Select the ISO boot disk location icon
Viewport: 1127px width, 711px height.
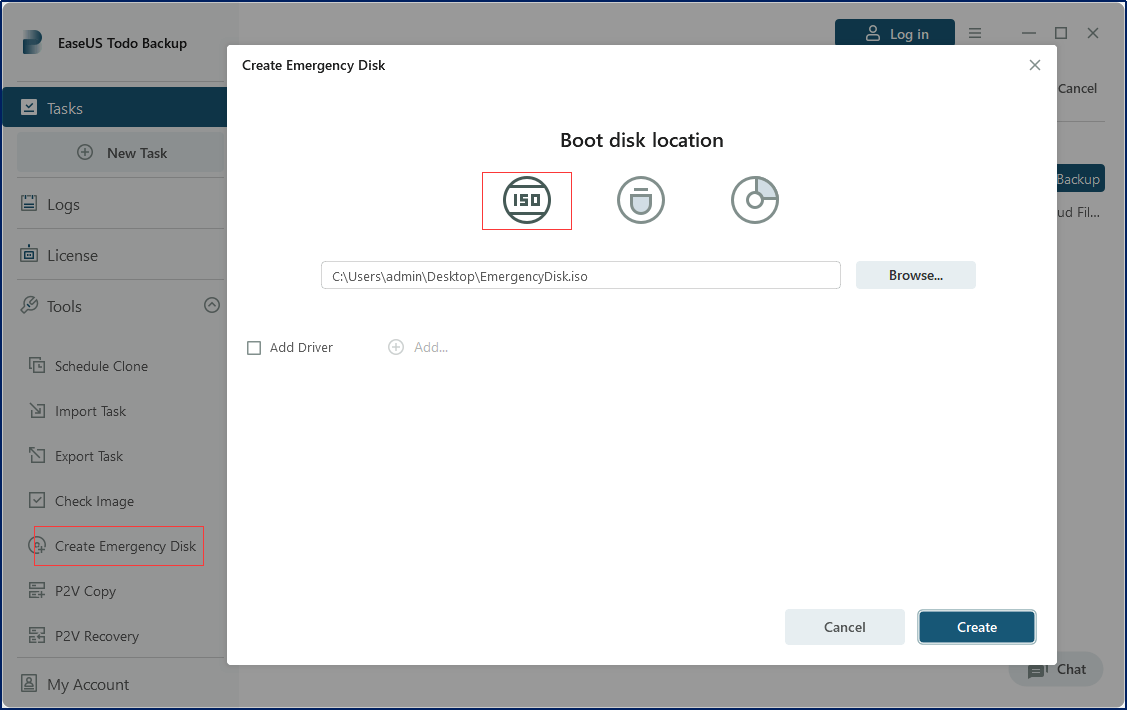(527, 200)
